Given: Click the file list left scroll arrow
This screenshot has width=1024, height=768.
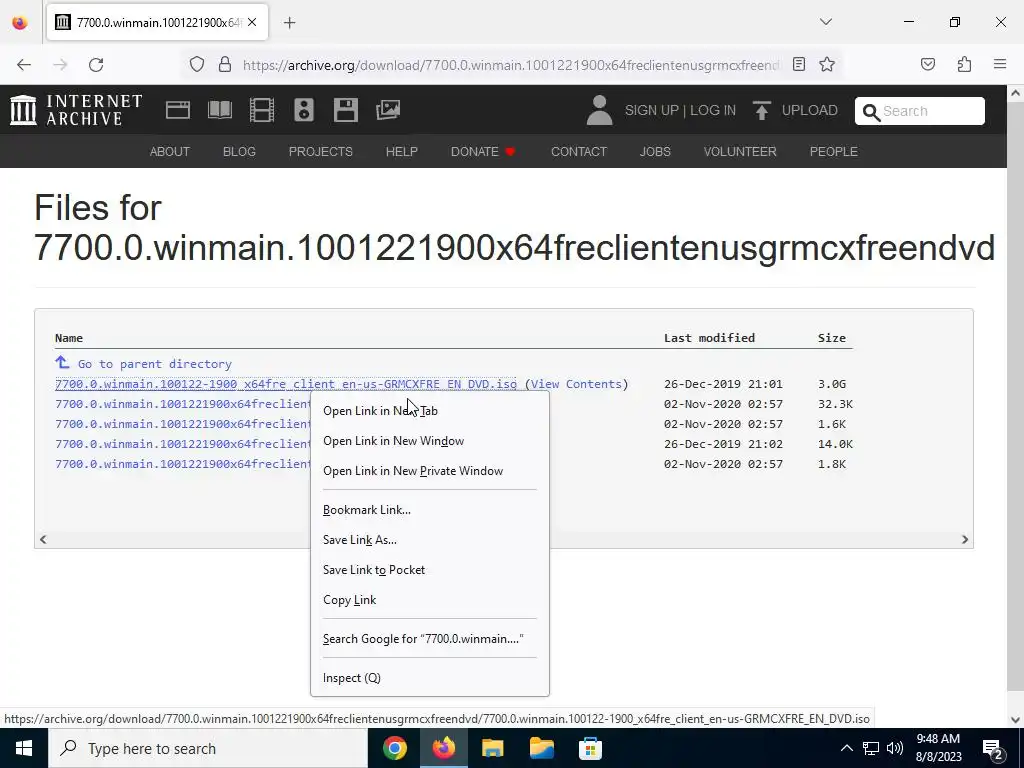Looking at the screenshot, I should [x=43, y=539].
